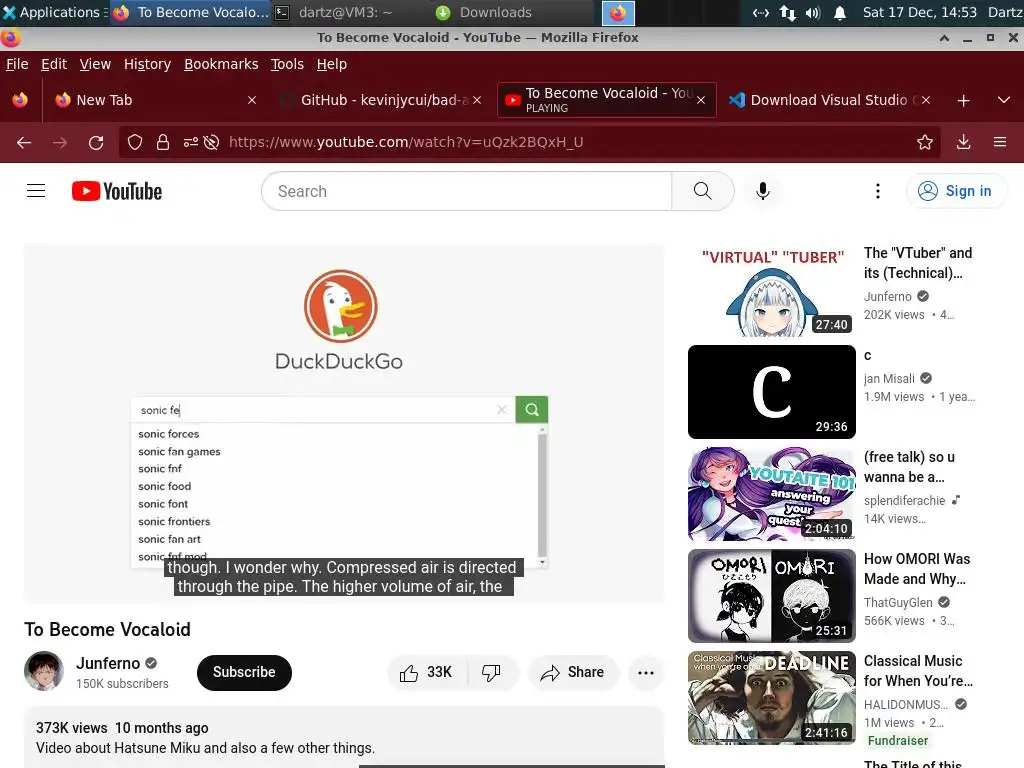This screenshot has height=768, width=1024.
Task: Open the Firefox downloads arrow icon
Action: click(963, 142)
